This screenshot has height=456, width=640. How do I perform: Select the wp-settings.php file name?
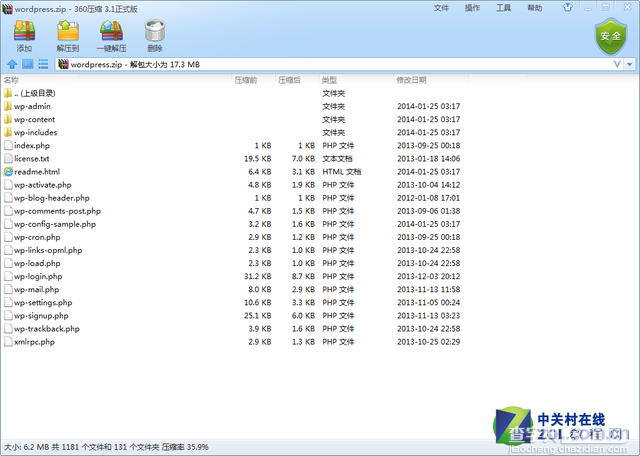[x=43, y=303]
